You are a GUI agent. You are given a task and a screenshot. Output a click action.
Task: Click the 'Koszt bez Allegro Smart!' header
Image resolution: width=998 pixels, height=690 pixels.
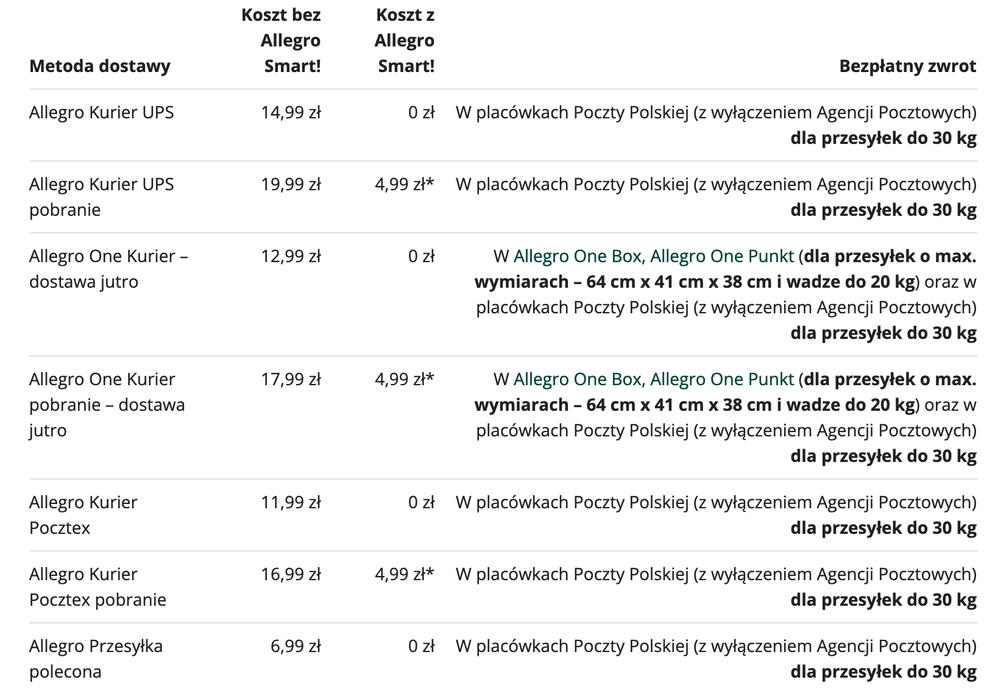pyautogui.click(x=281, y=40)
